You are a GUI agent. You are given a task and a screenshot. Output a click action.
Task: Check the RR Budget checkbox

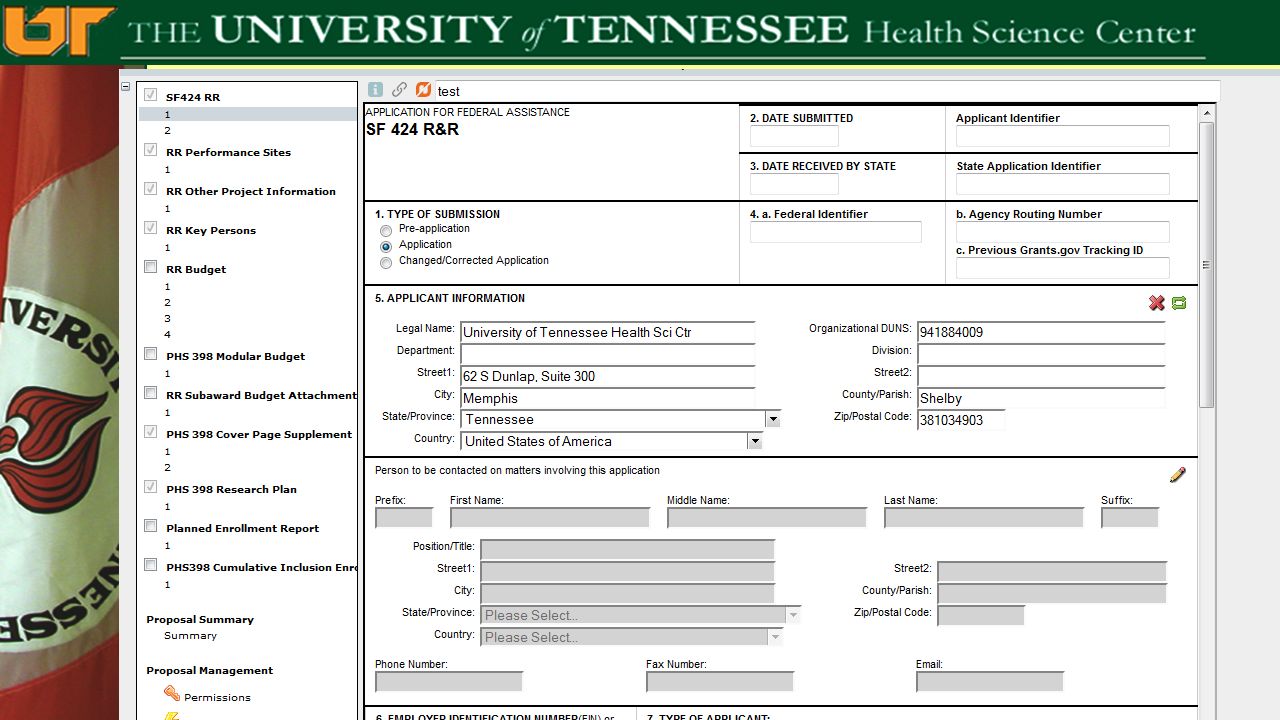pyautogui.click(x=151, y=267)
